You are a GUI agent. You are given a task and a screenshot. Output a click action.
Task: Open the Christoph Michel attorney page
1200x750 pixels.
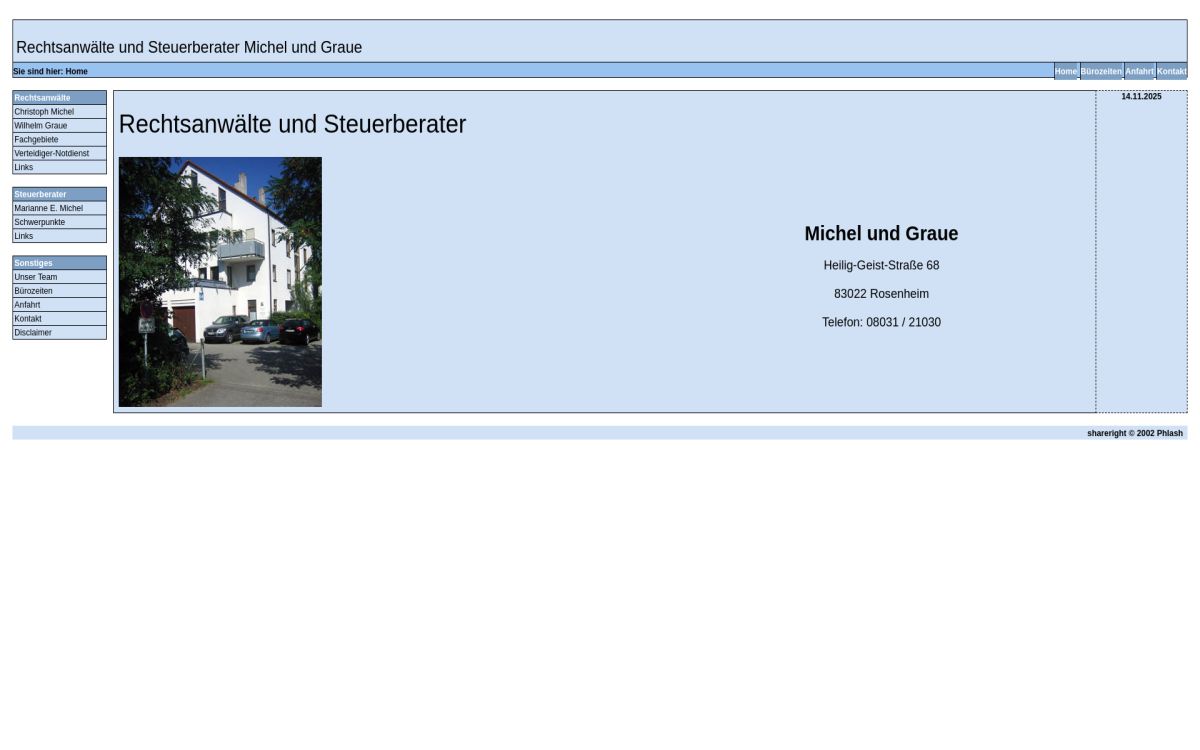point(43,111)
